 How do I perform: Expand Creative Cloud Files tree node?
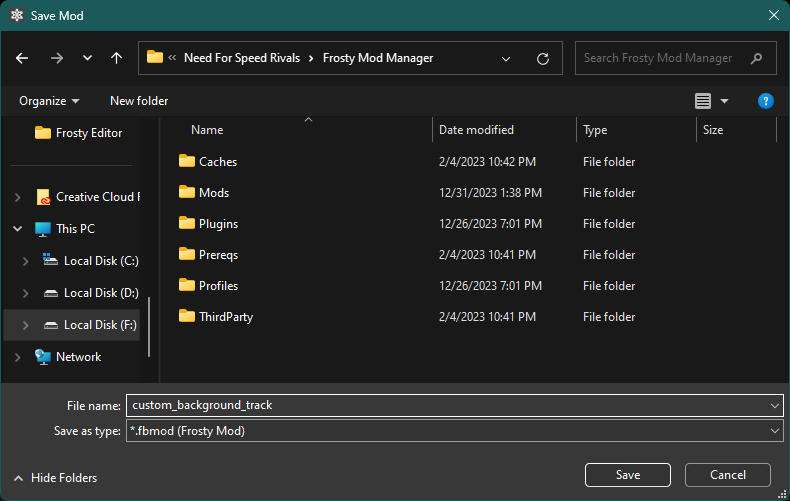18,197
